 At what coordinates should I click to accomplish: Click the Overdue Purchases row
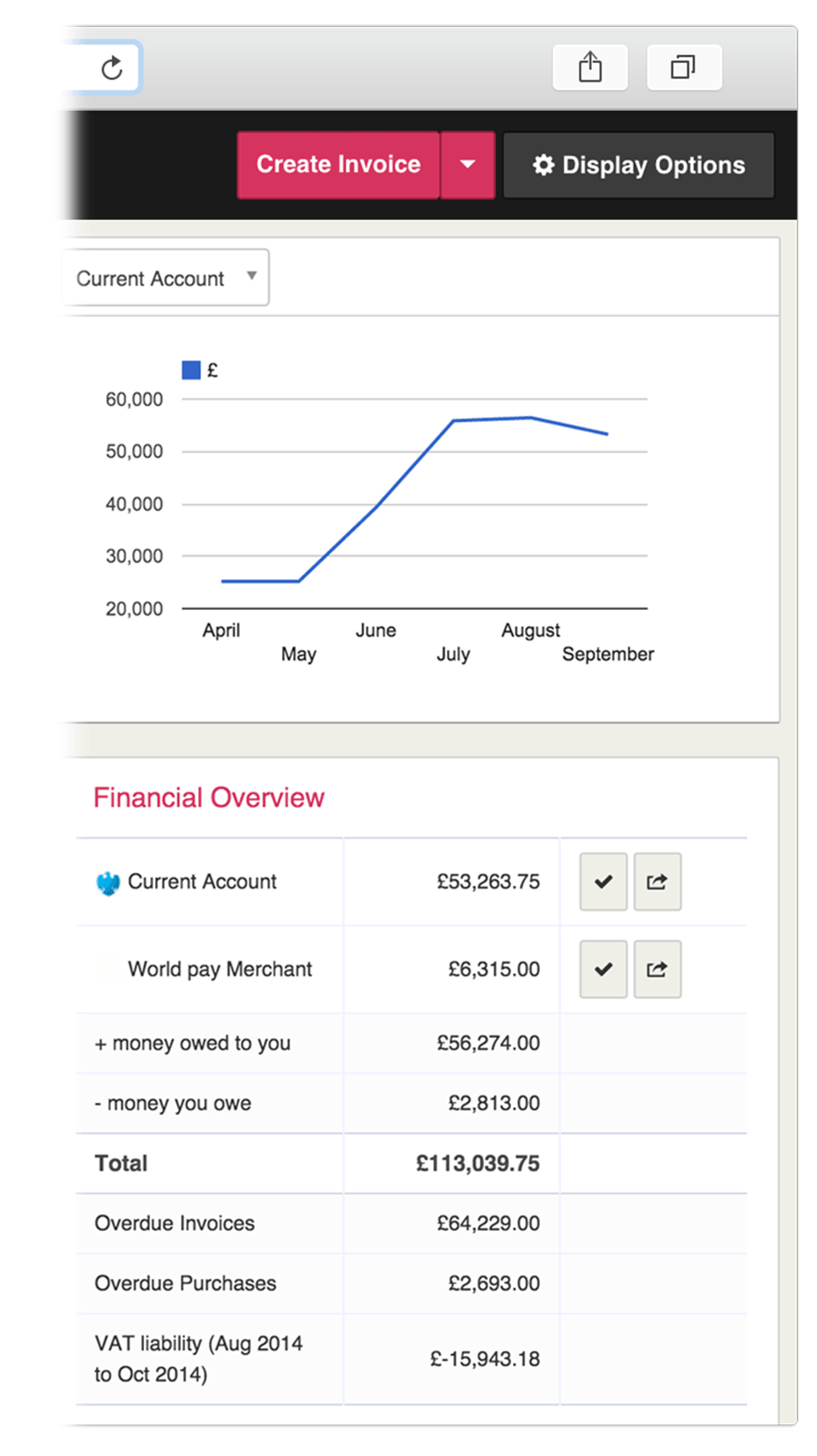tap(185, 1283)
